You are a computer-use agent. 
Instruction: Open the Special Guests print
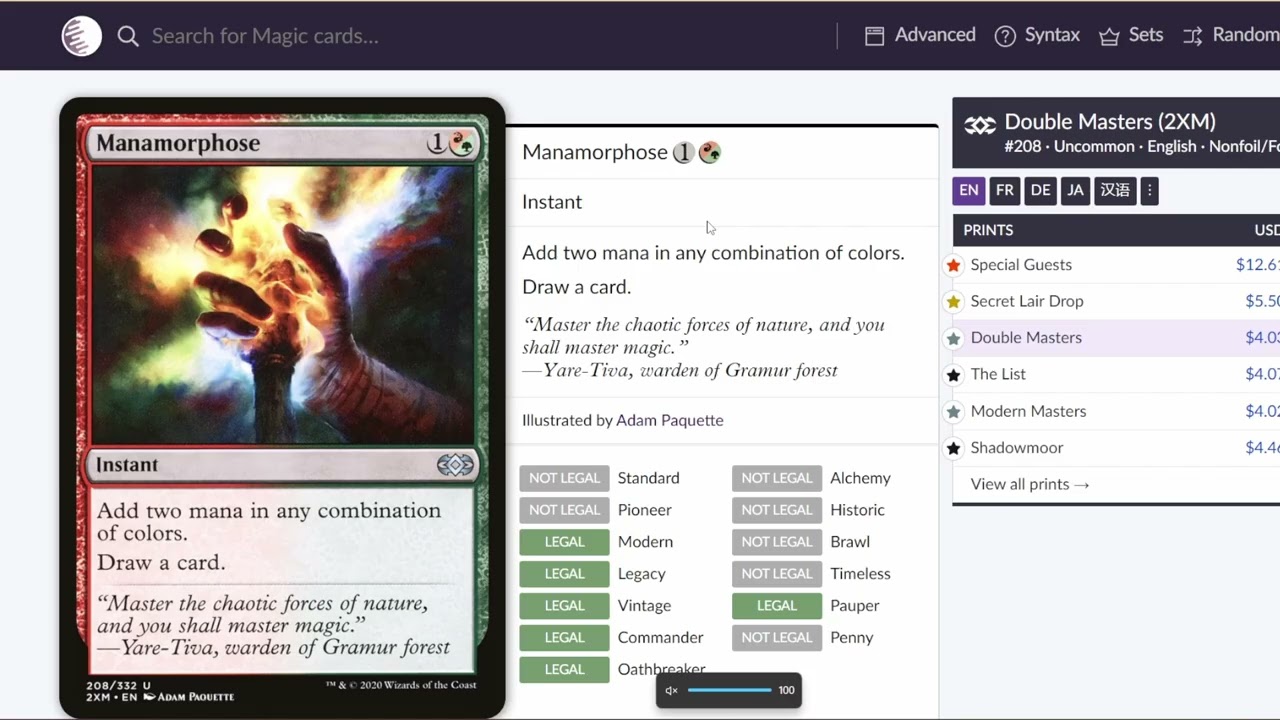coord(1021,265)
